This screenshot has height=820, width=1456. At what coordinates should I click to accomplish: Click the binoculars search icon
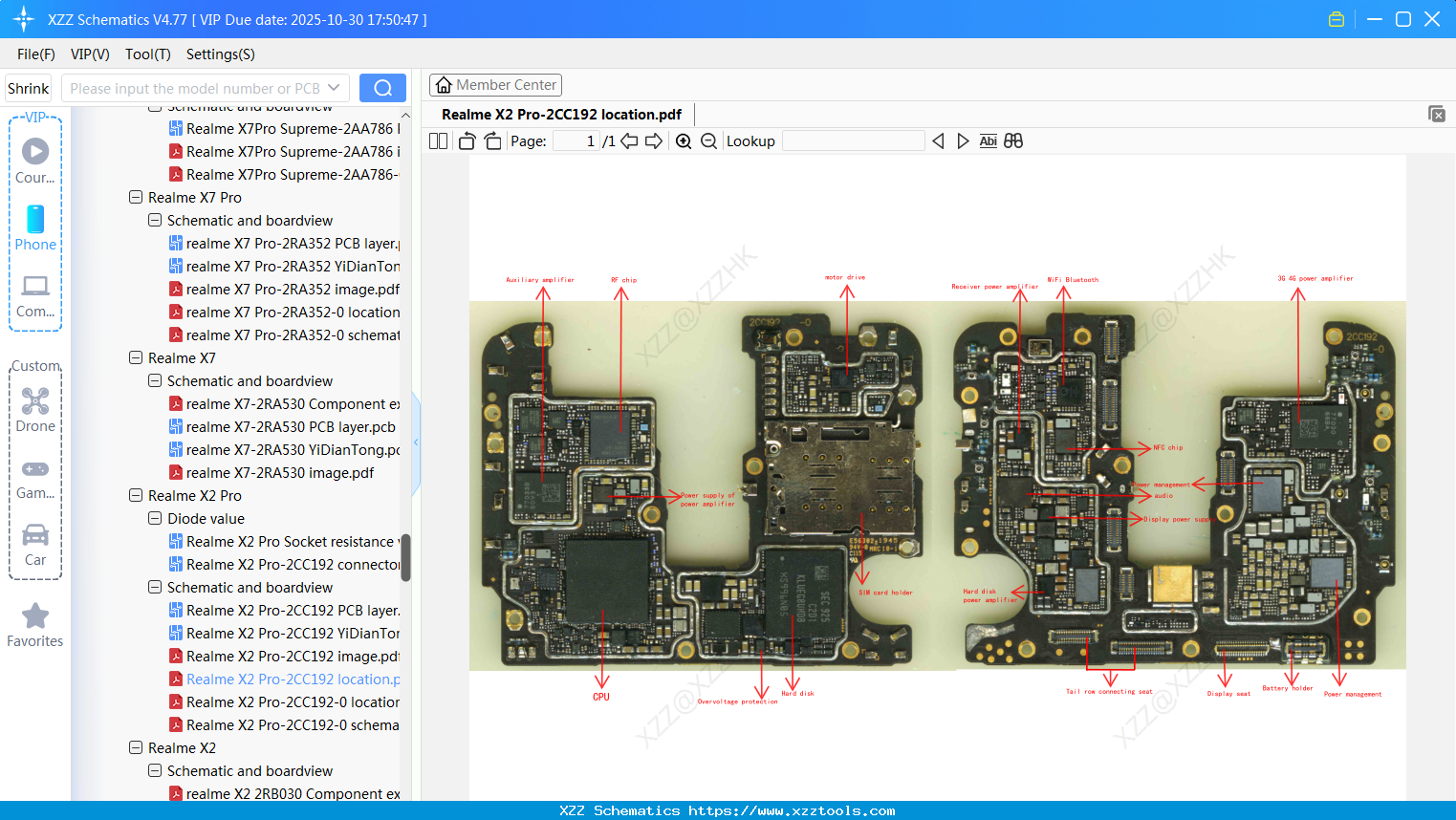click(x=1013, y=141)
